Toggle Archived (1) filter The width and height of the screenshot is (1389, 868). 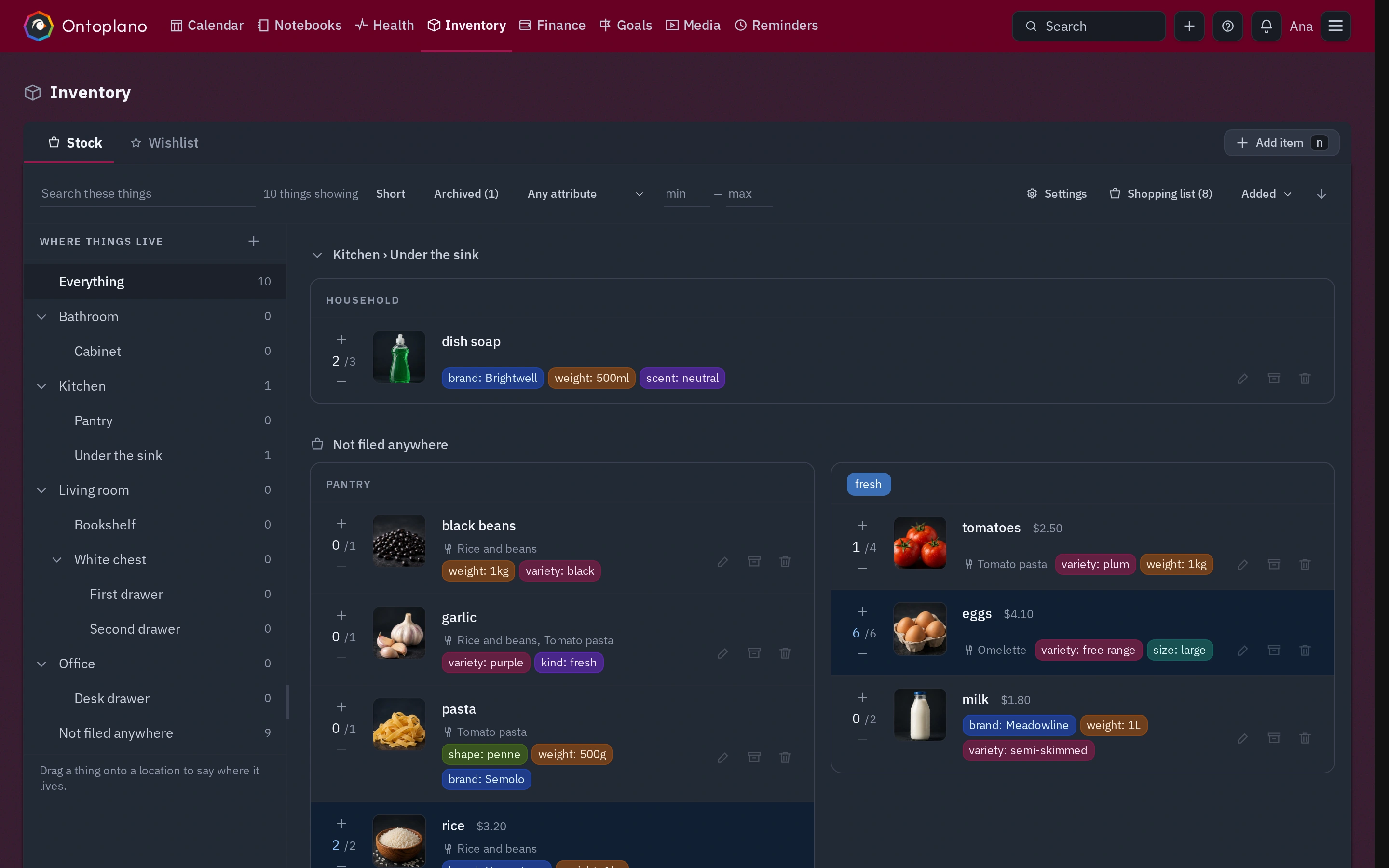[x=466, y=194]
